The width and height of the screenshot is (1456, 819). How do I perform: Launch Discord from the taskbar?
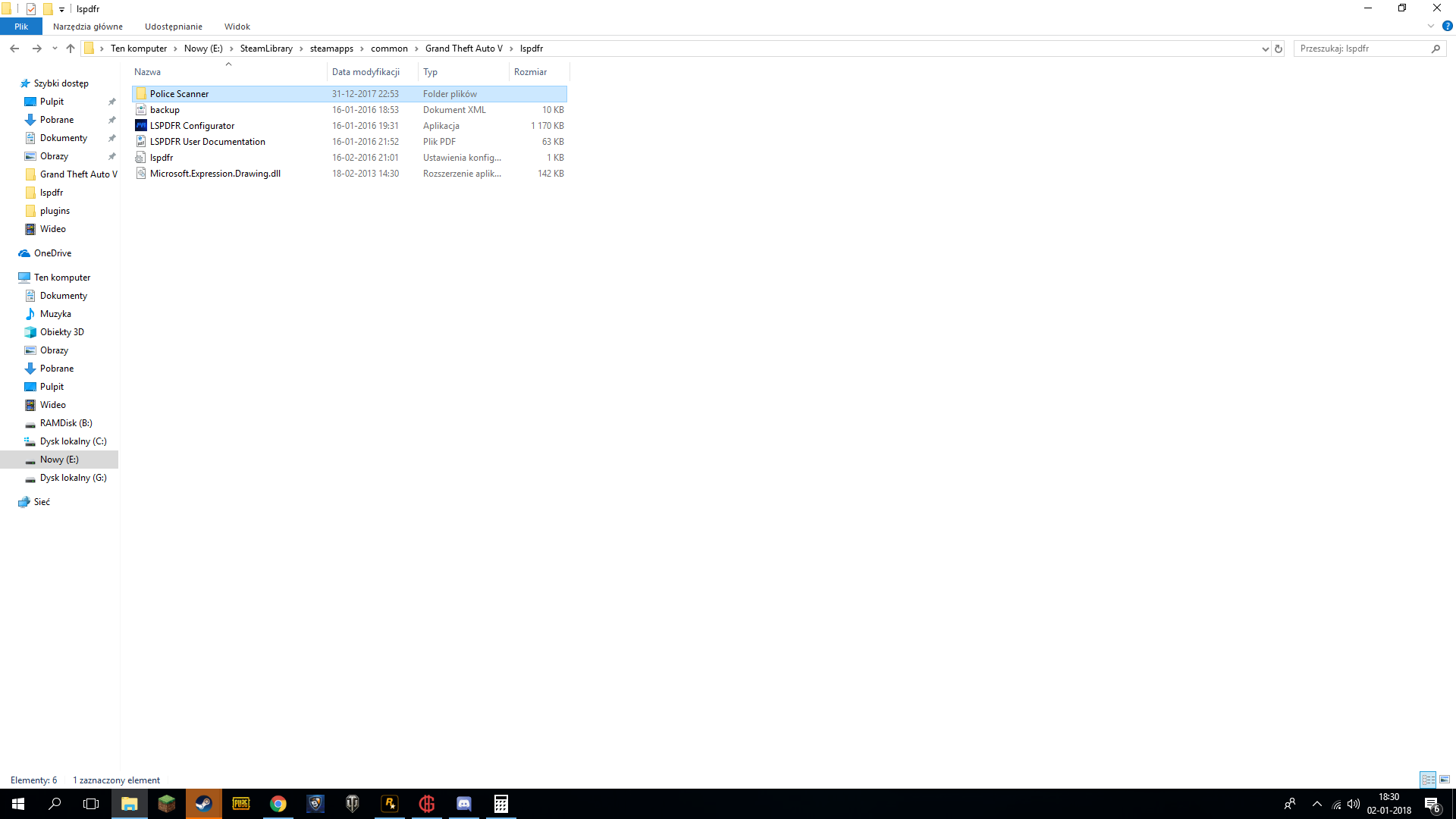click(x=463, y=804)
